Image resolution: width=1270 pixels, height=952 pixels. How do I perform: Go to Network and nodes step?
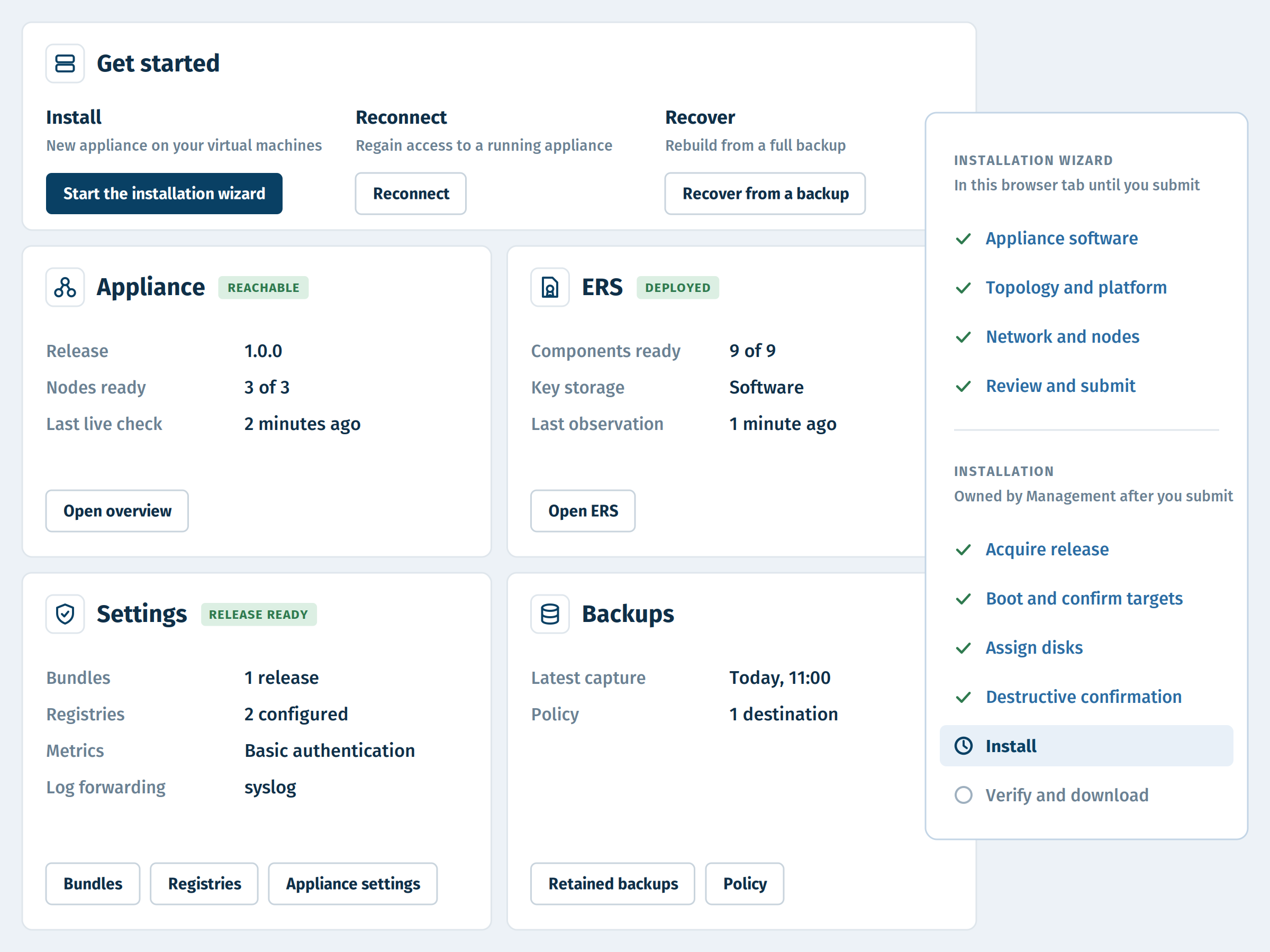tap(1062, 337)
